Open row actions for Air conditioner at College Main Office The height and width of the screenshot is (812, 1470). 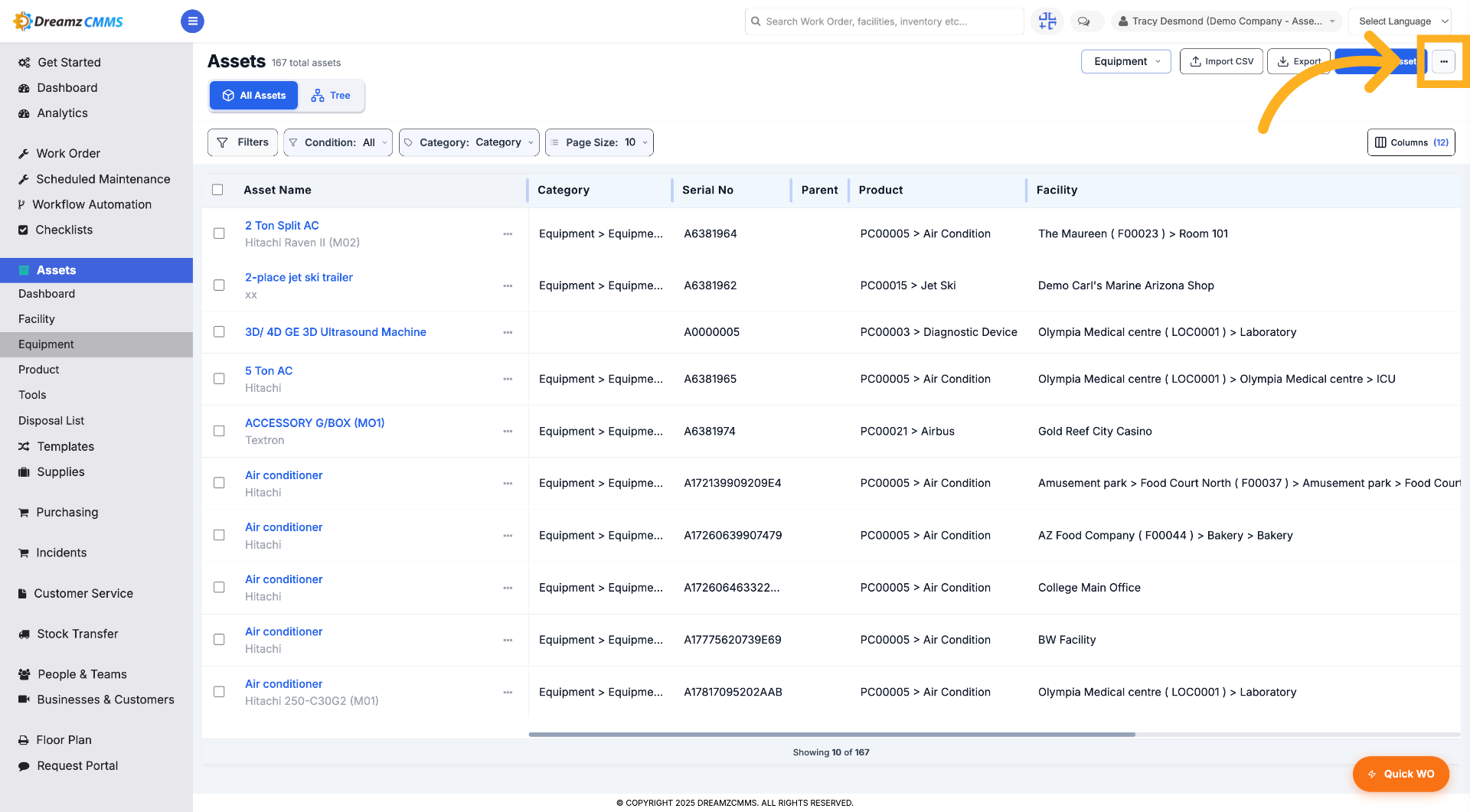coord(508,589)
